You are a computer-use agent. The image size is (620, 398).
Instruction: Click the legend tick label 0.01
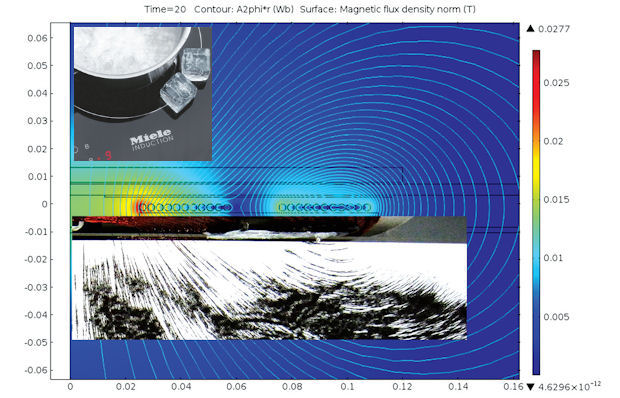553,258
